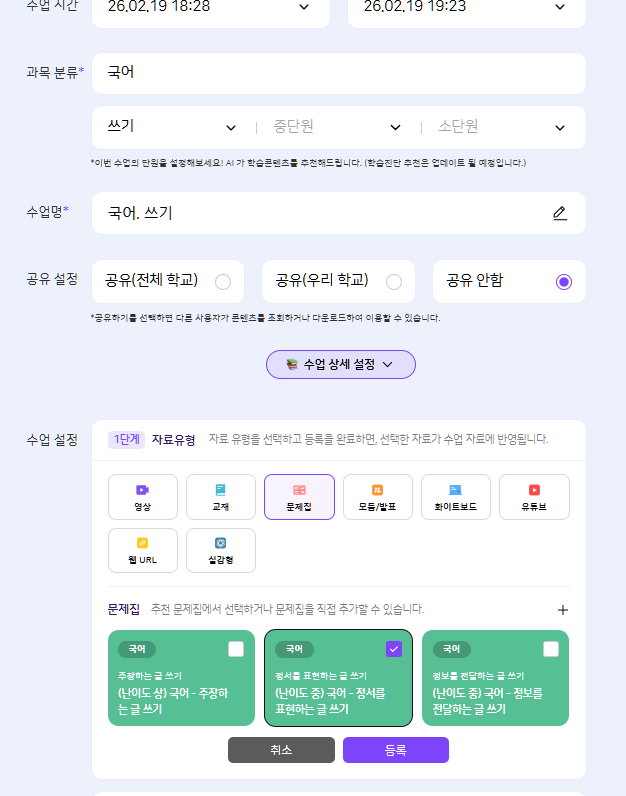Click the pencil edit icon for 수업명
Viewport: 626px width, 796px height.
[x=559, y=213]
